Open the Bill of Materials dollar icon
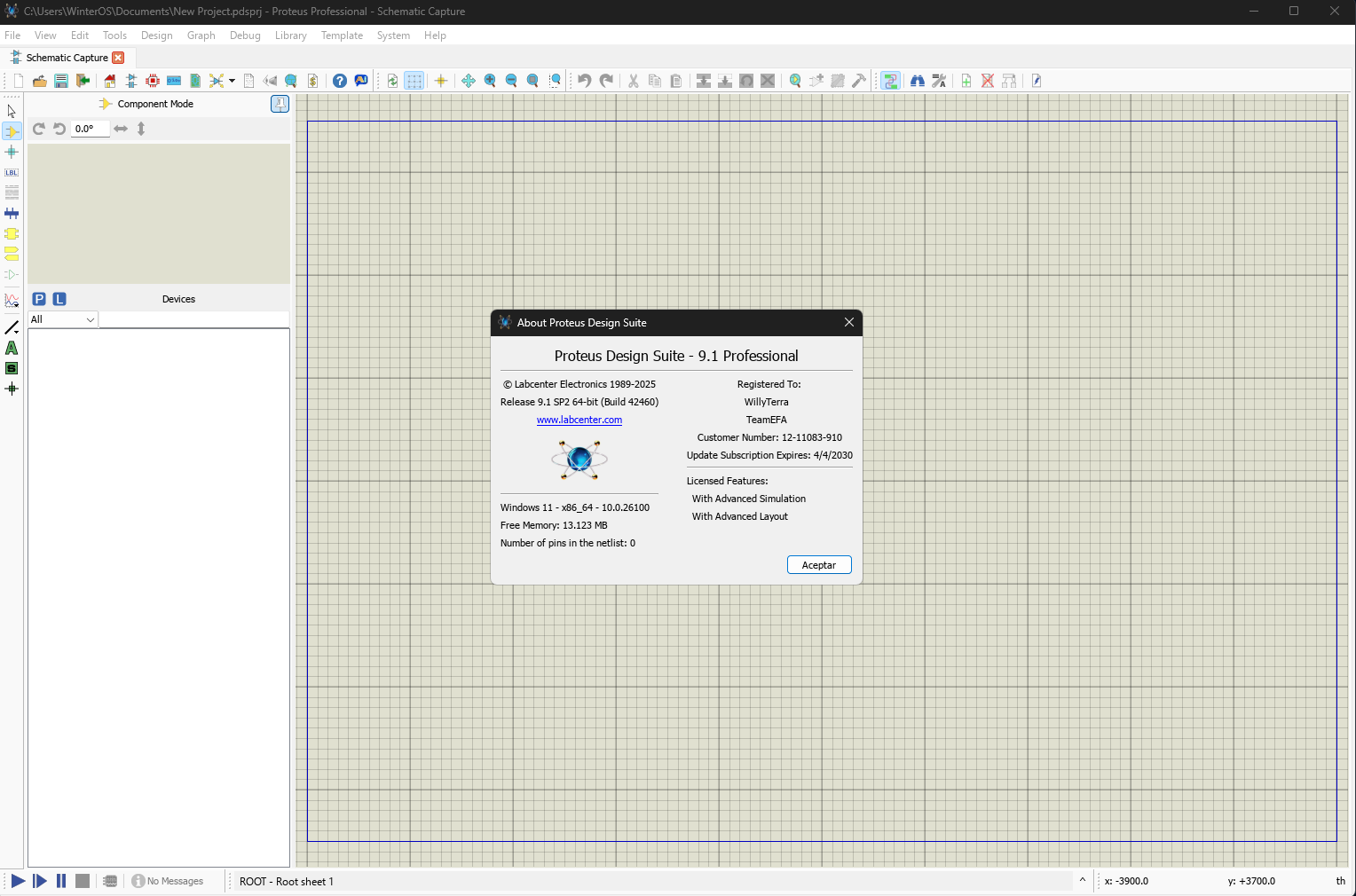The height and width of the screenshot is (896, 1356). pyautogui.click(x=313, y=81)
